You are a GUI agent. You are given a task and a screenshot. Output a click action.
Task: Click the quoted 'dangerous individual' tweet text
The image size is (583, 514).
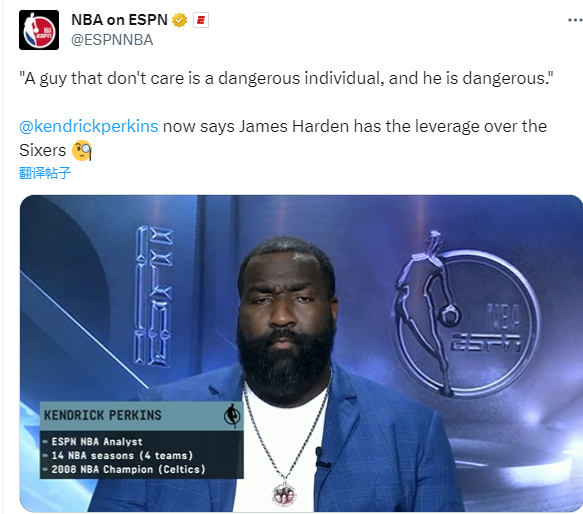(286, 78)
